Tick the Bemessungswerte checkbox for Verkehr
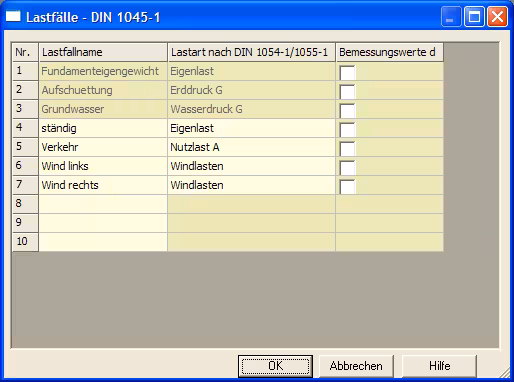This screenshot has height=382, width=514. [x=347, y=149]
